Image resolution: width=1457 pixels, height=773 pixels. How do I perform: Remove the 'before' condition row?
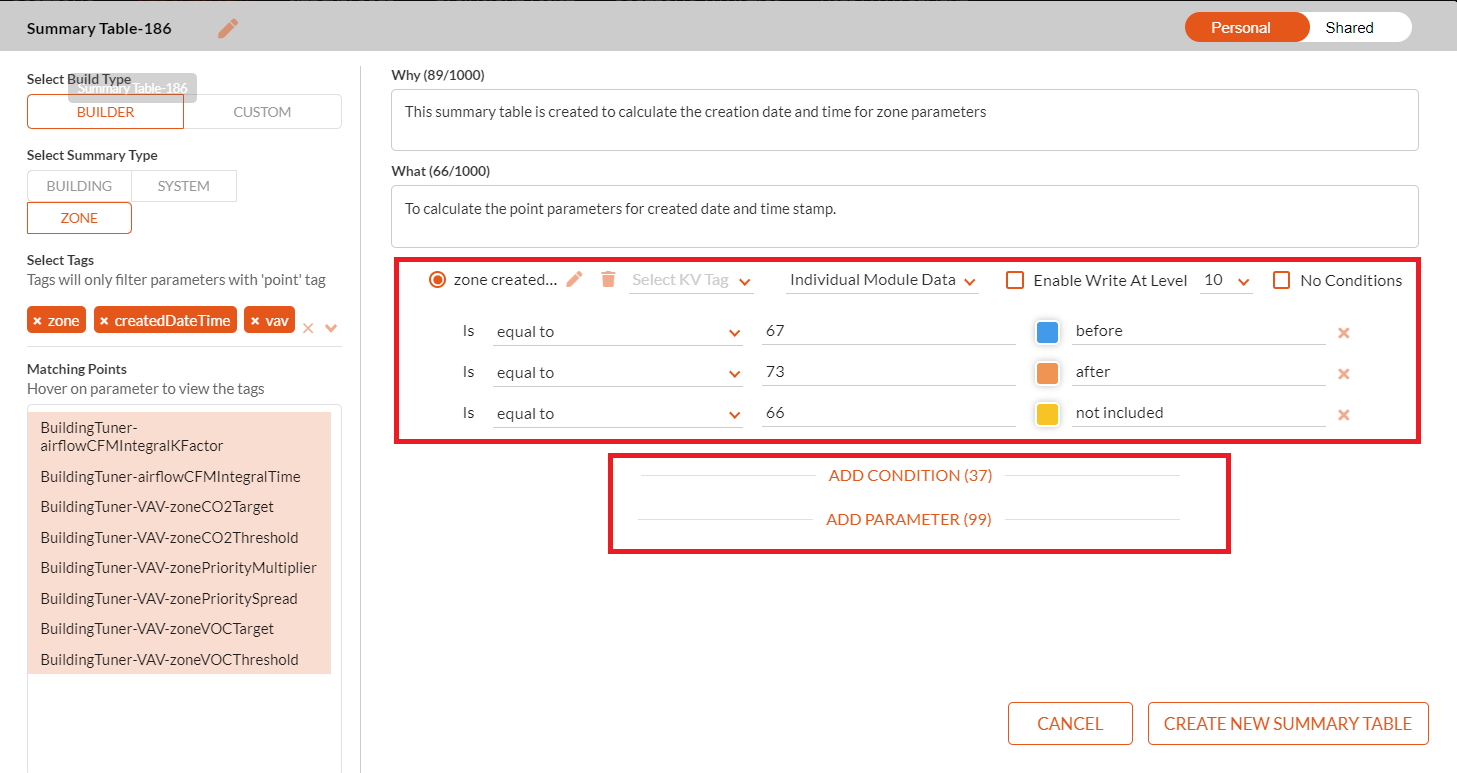click(1344, 332)
